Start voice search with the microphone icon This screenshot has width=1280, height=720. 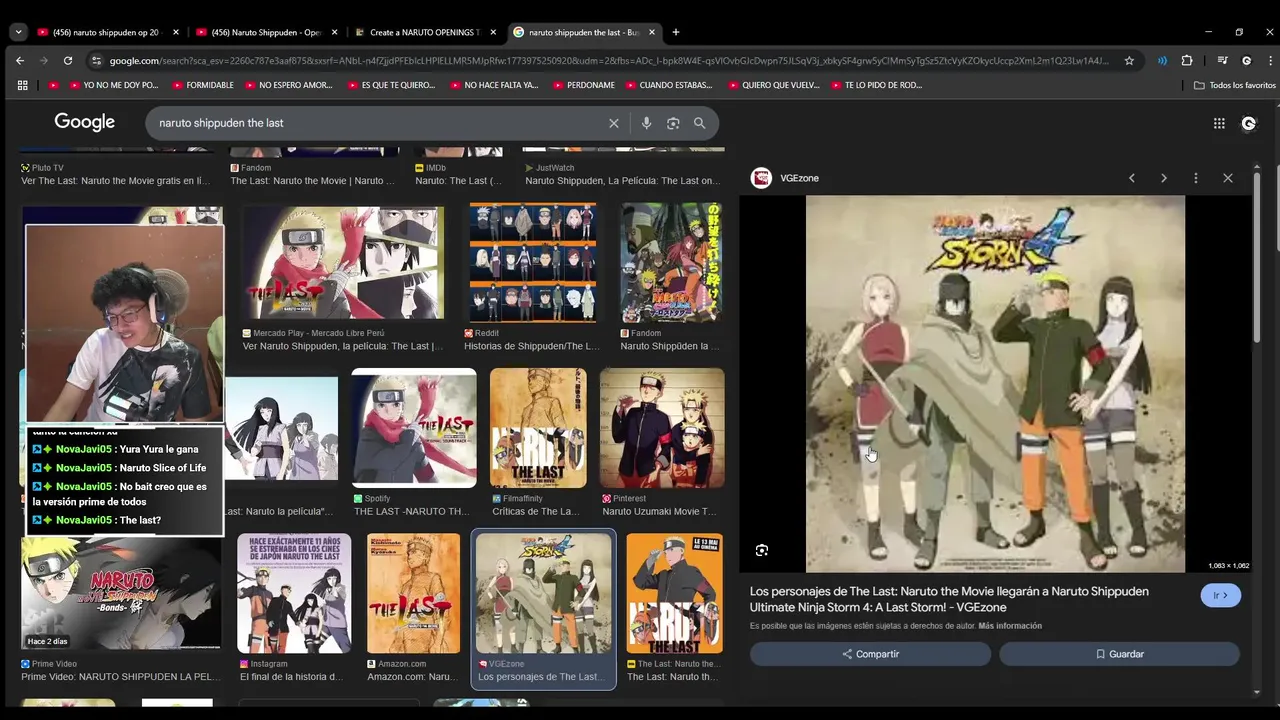[646, 123]
